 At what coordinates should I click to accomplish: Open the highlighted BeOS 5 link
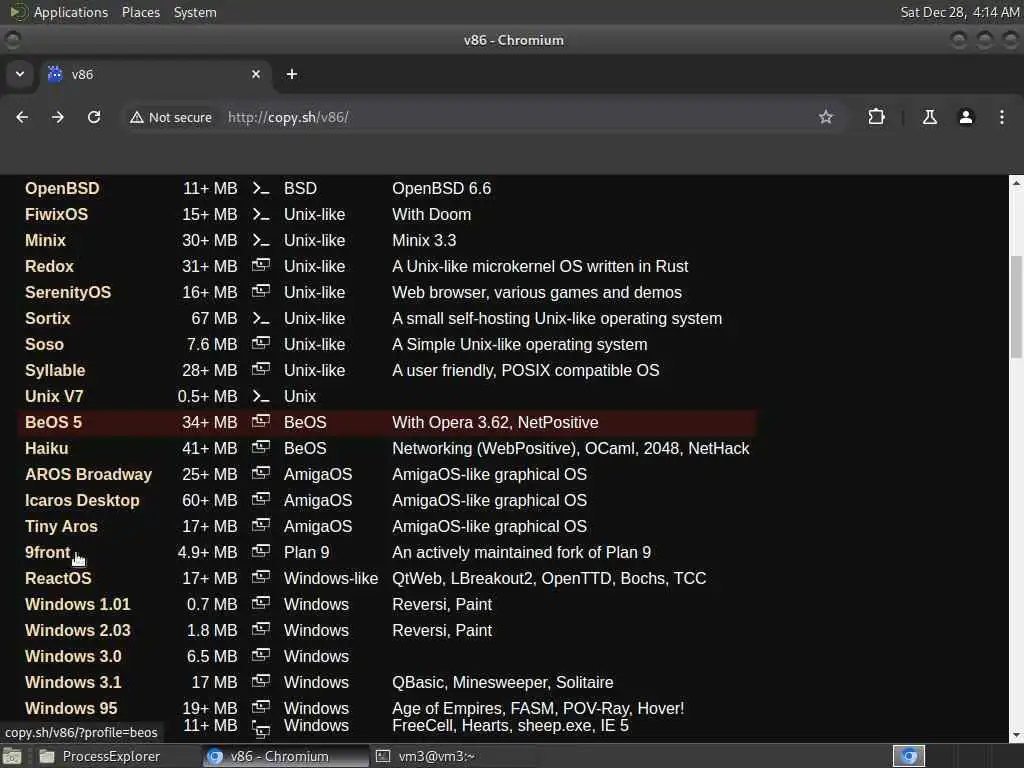click(53, 423)
